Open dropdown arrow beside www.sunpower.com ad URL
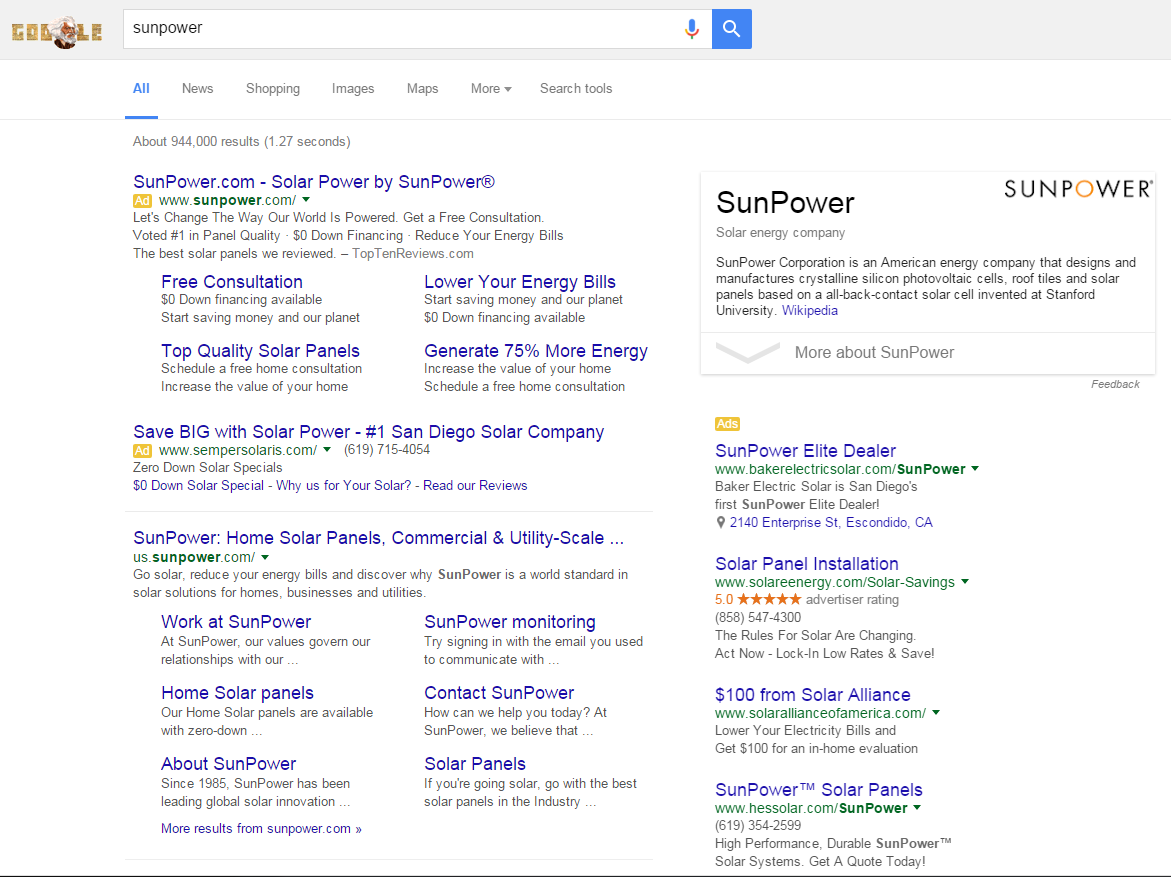 click(306, 200)
